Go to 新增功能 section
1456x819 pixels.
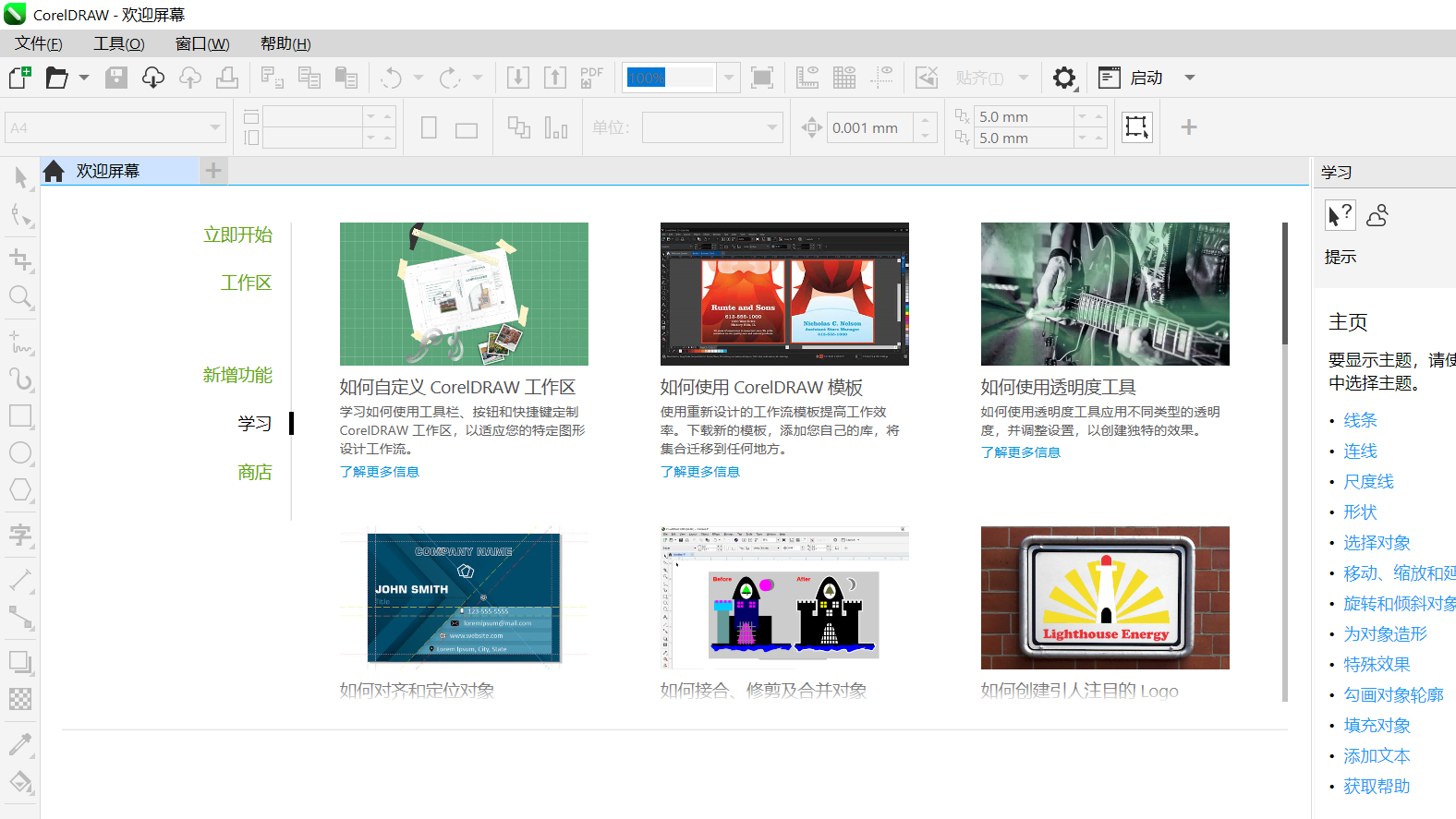click(x=237, y=375)
